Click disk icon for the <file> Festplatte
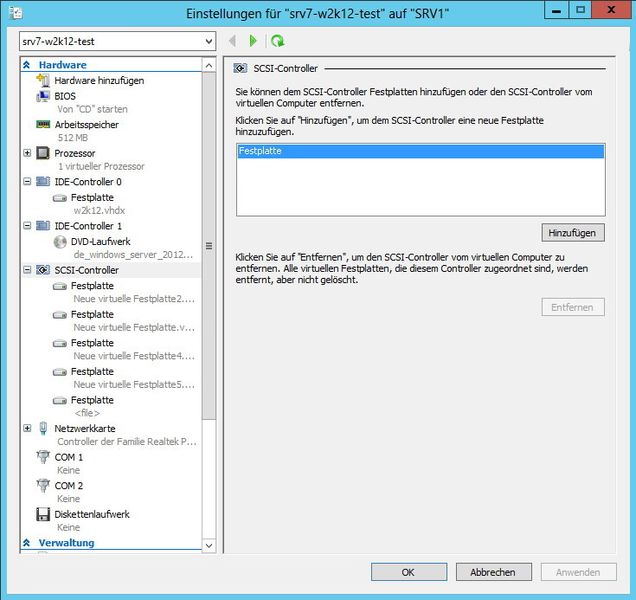The image size is (636, 600). tap(60, 400)
